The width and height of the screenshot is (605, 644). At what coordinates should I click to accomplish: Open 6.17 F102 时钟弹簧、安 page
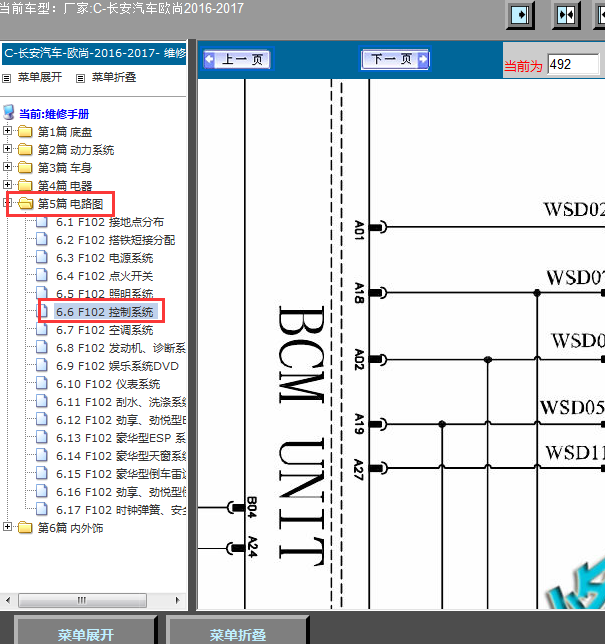pos(121,510)
